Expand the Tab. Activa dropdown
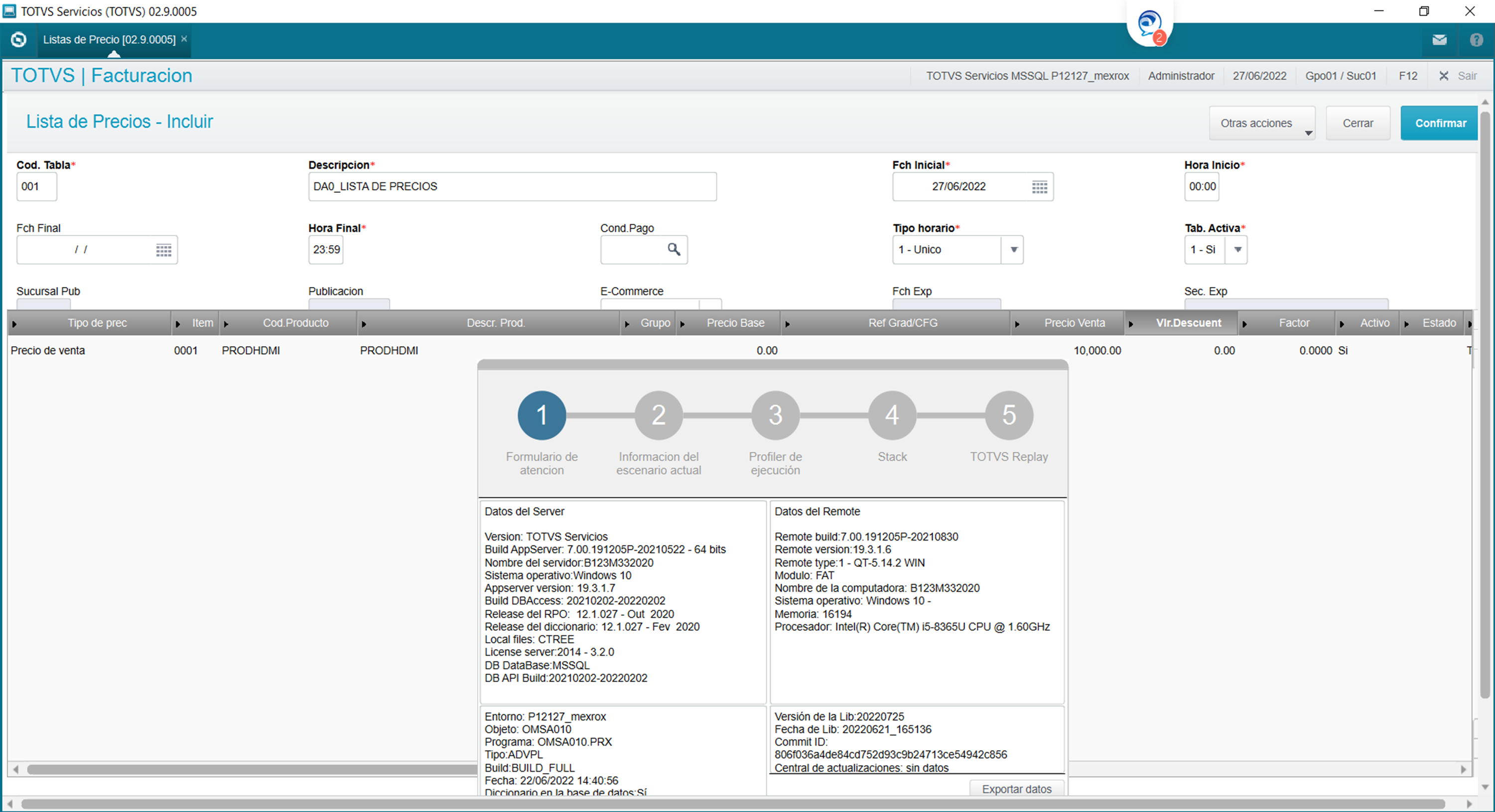Viewport: 1495px width, 812px height. coord(1237,250)
